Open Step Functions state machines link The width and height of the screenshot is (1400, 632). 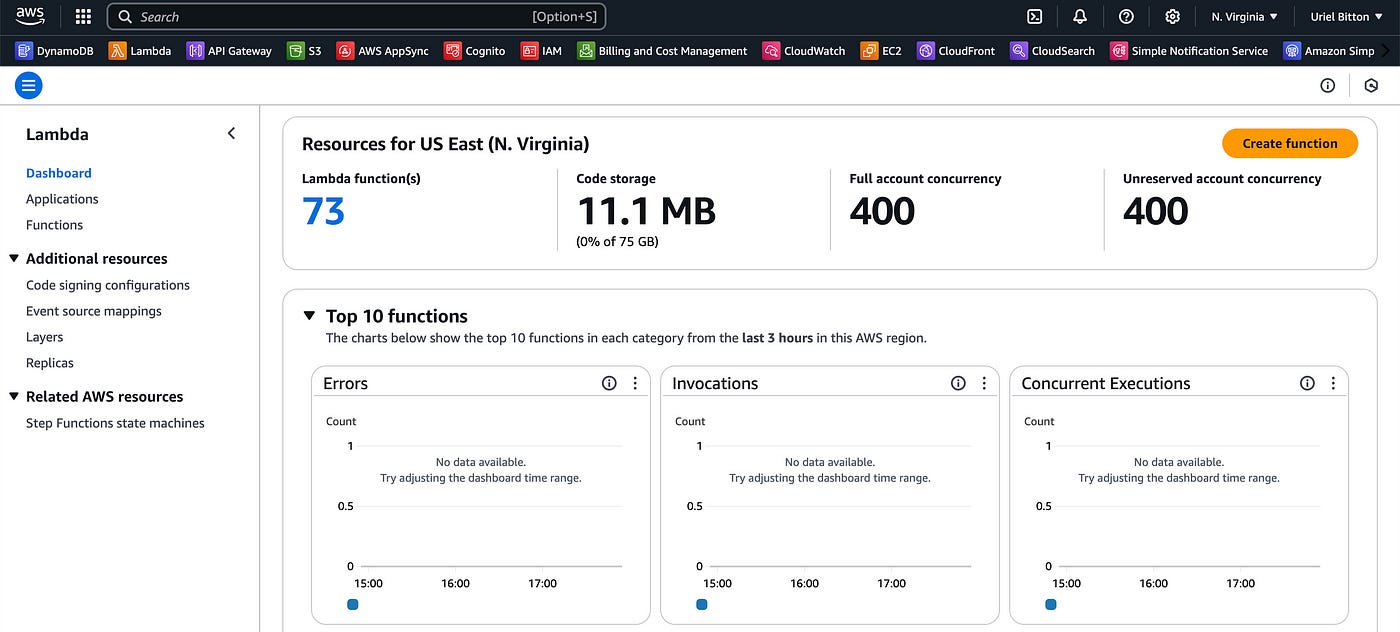(x=115, y=423)
